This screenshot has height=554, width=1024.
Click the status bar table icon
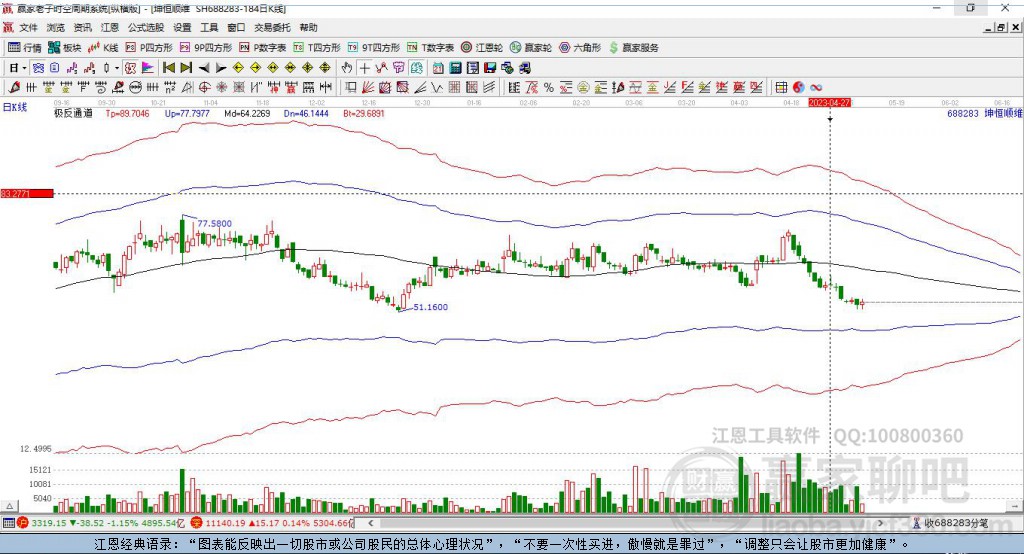tap(8, 523)
